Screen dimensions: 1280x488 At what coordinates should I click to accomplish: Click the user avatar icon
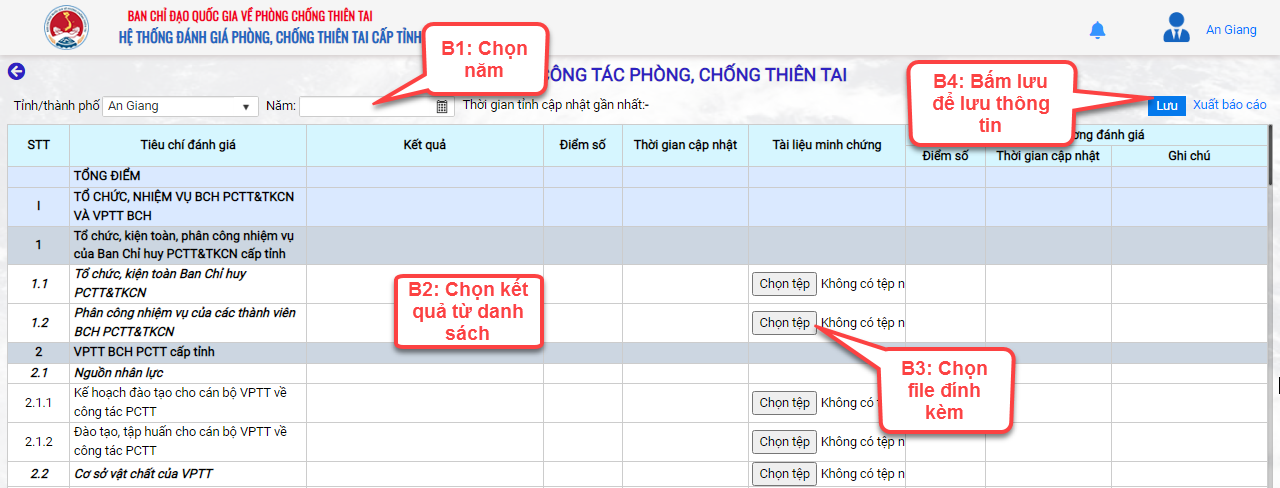(x=1176, y=28)
